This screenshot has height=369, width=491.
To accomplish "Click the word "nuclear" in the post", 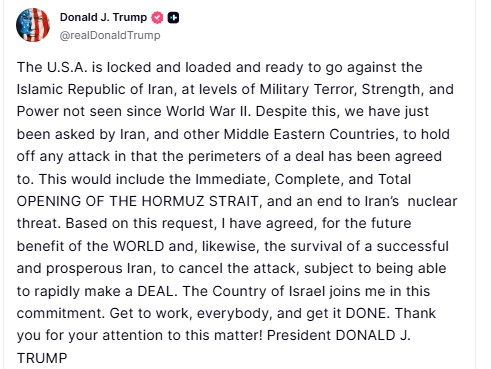I will pos(432,201).
